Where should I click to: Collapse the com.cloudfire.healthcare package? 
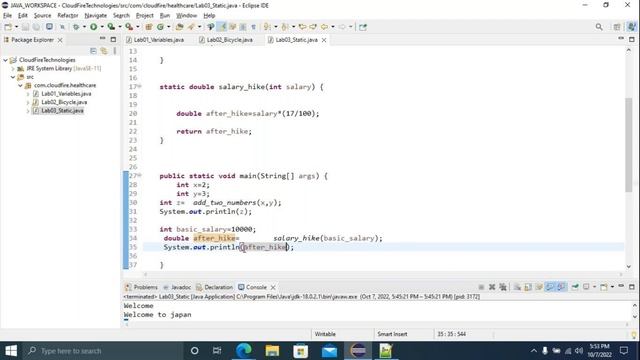[20, 85]
